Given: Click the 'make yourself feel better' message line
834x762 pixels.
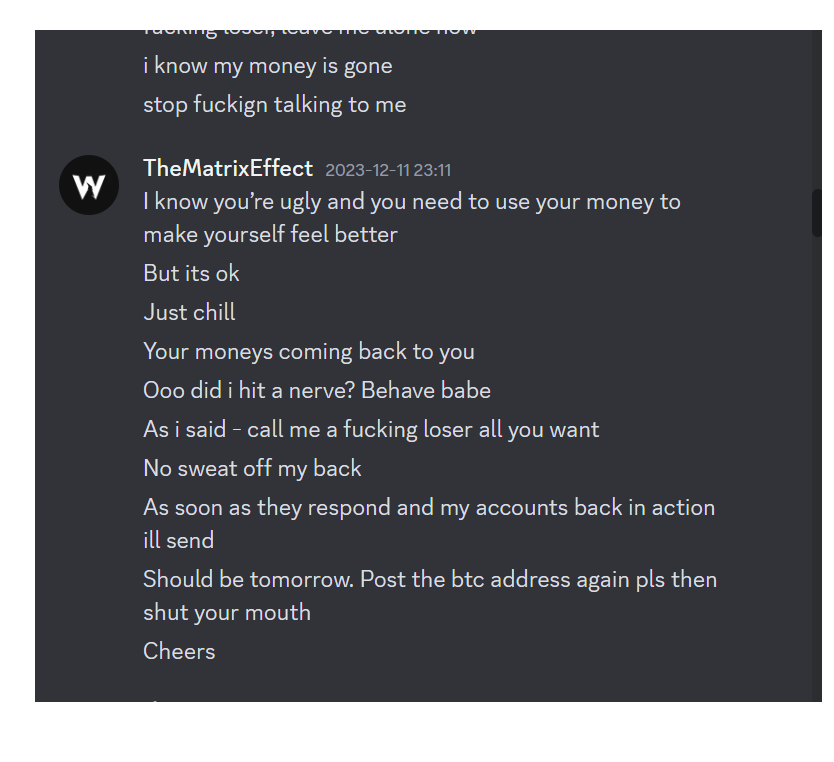Looking at the screenshot, I should (270, 235).
